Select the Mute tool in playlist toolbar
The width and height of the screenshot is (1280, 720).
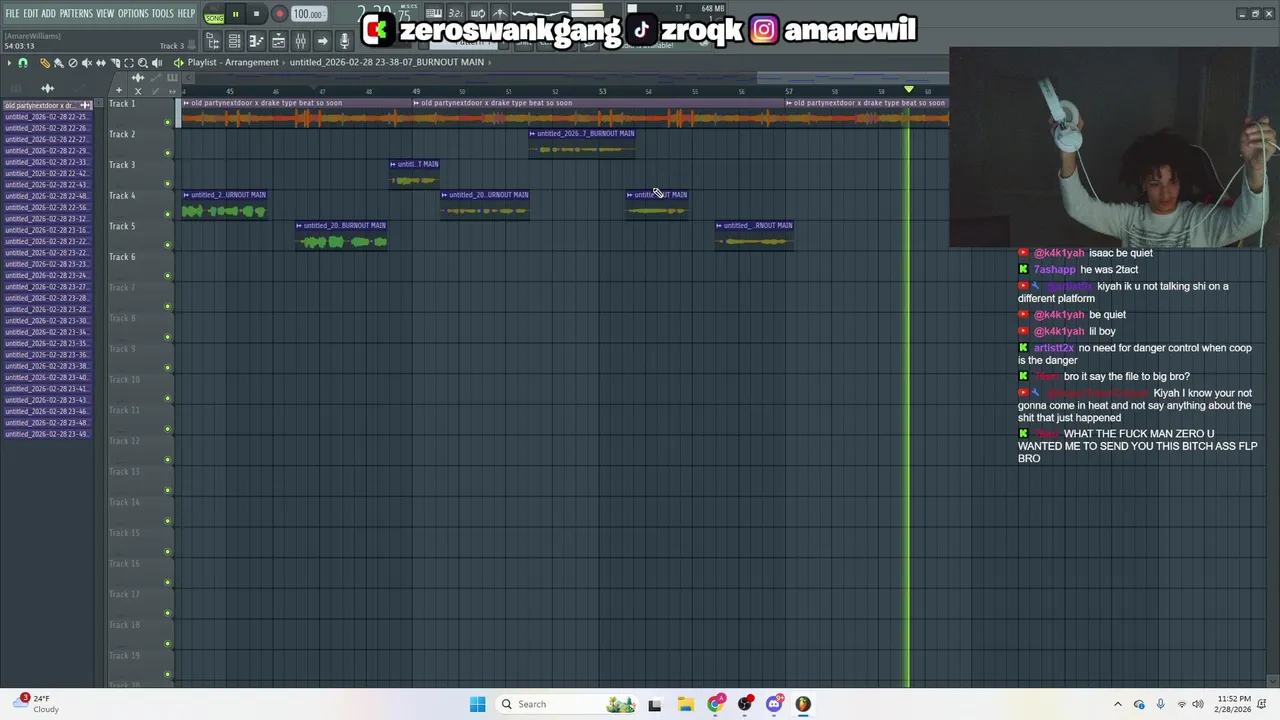point(87,63)
